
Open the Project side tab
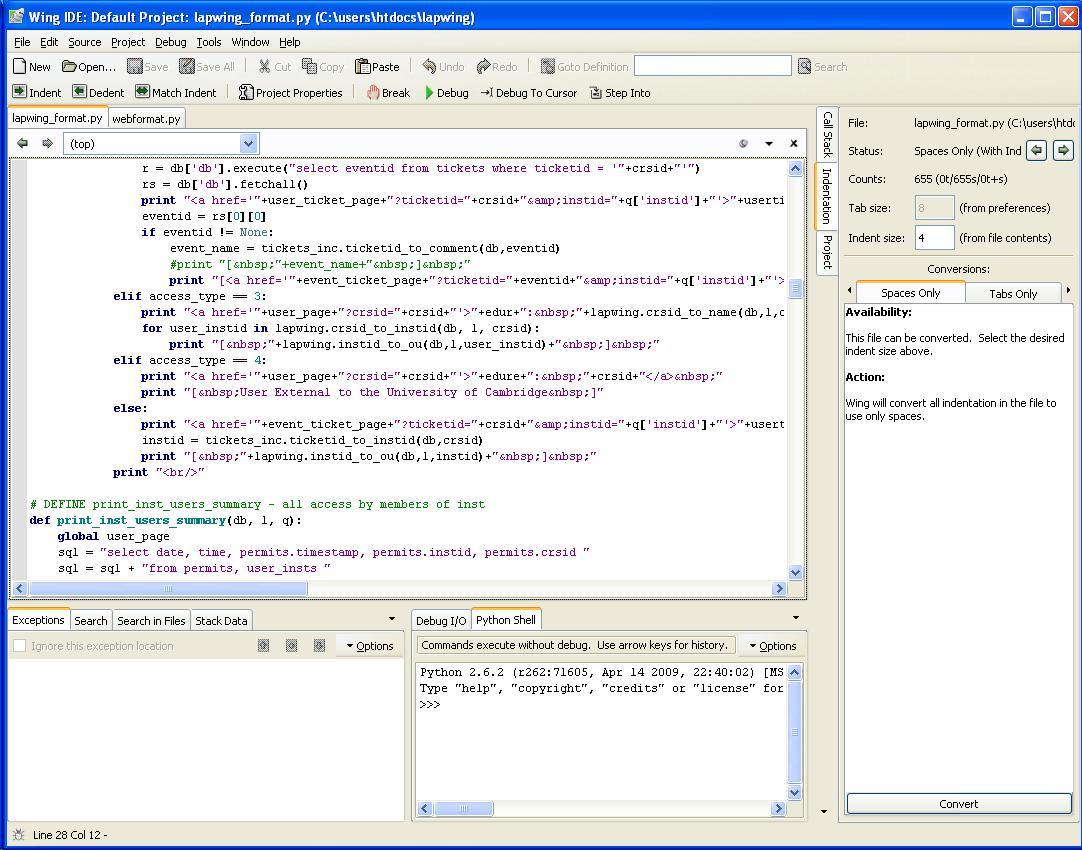click(827, 252)
